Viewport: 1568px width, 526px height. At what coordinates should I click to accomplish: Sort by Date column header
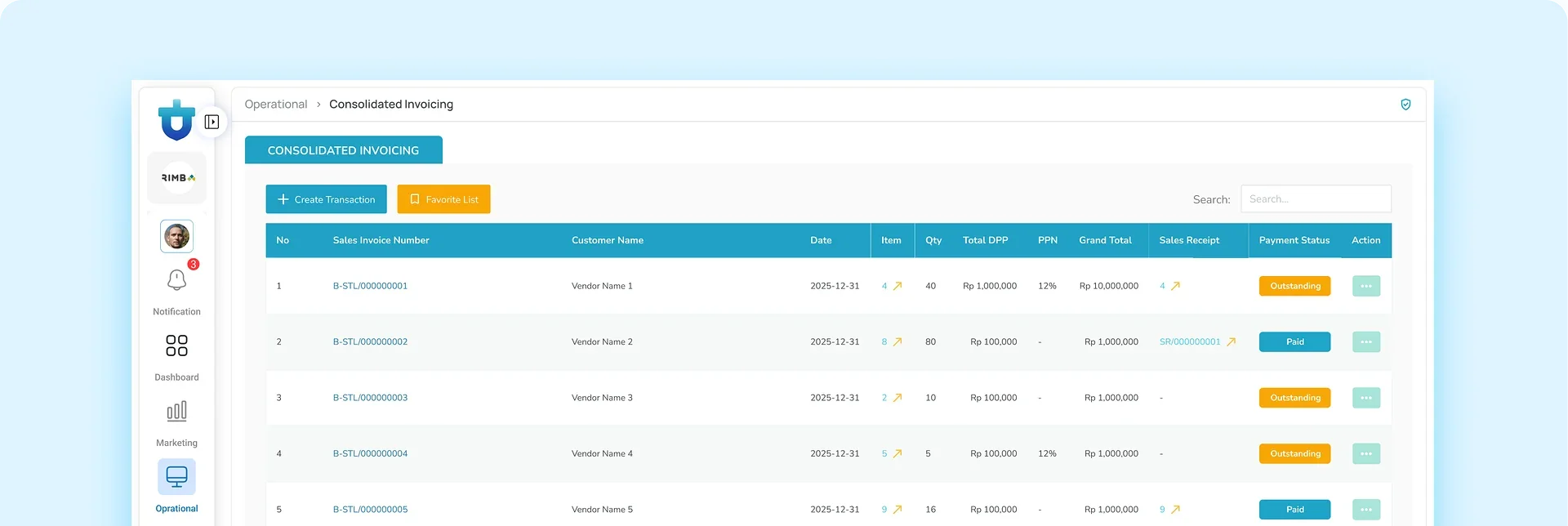[x=821, y=240]
